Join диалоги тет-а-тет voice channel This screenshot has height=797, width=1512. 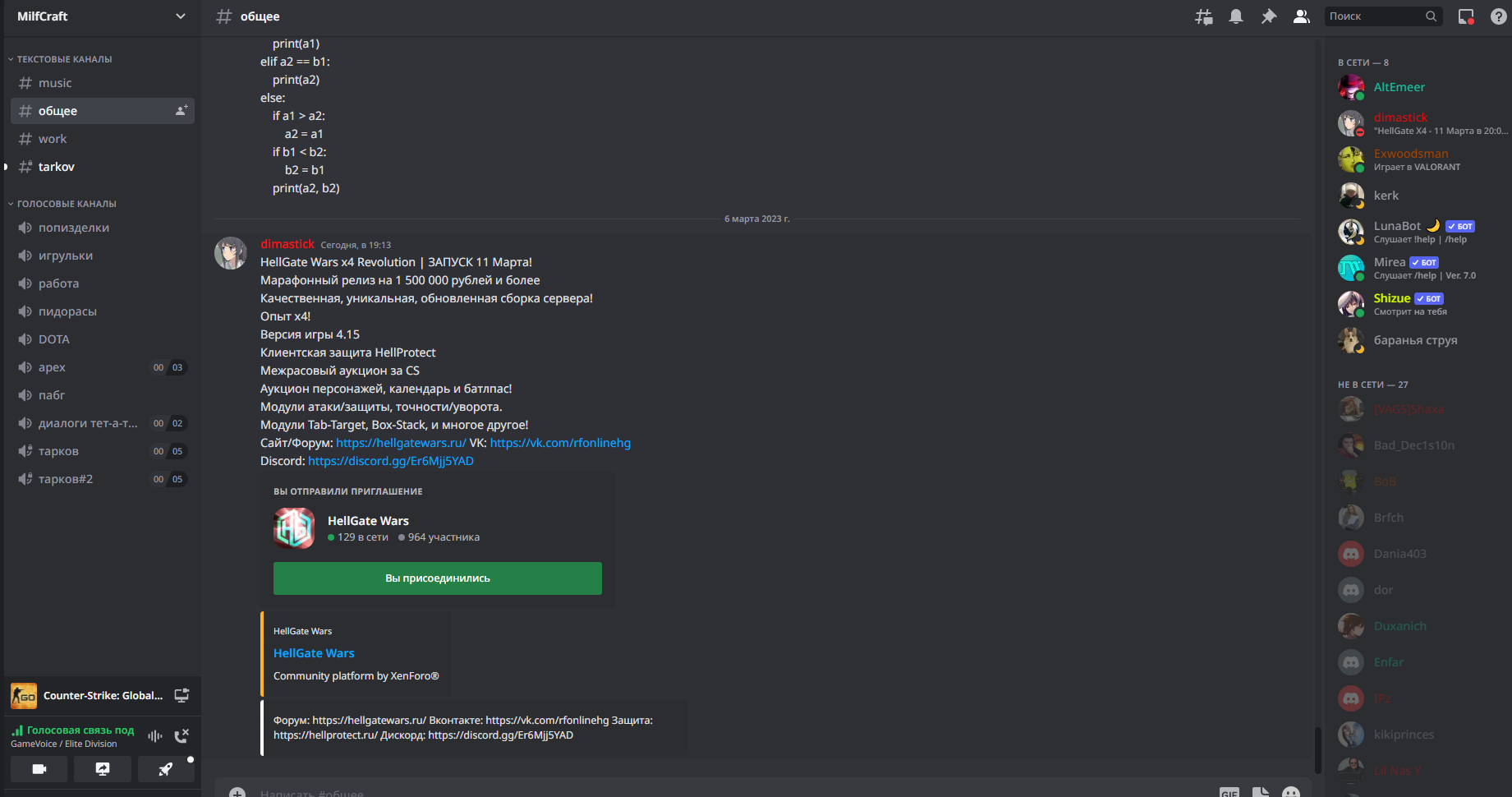point(103,423)
